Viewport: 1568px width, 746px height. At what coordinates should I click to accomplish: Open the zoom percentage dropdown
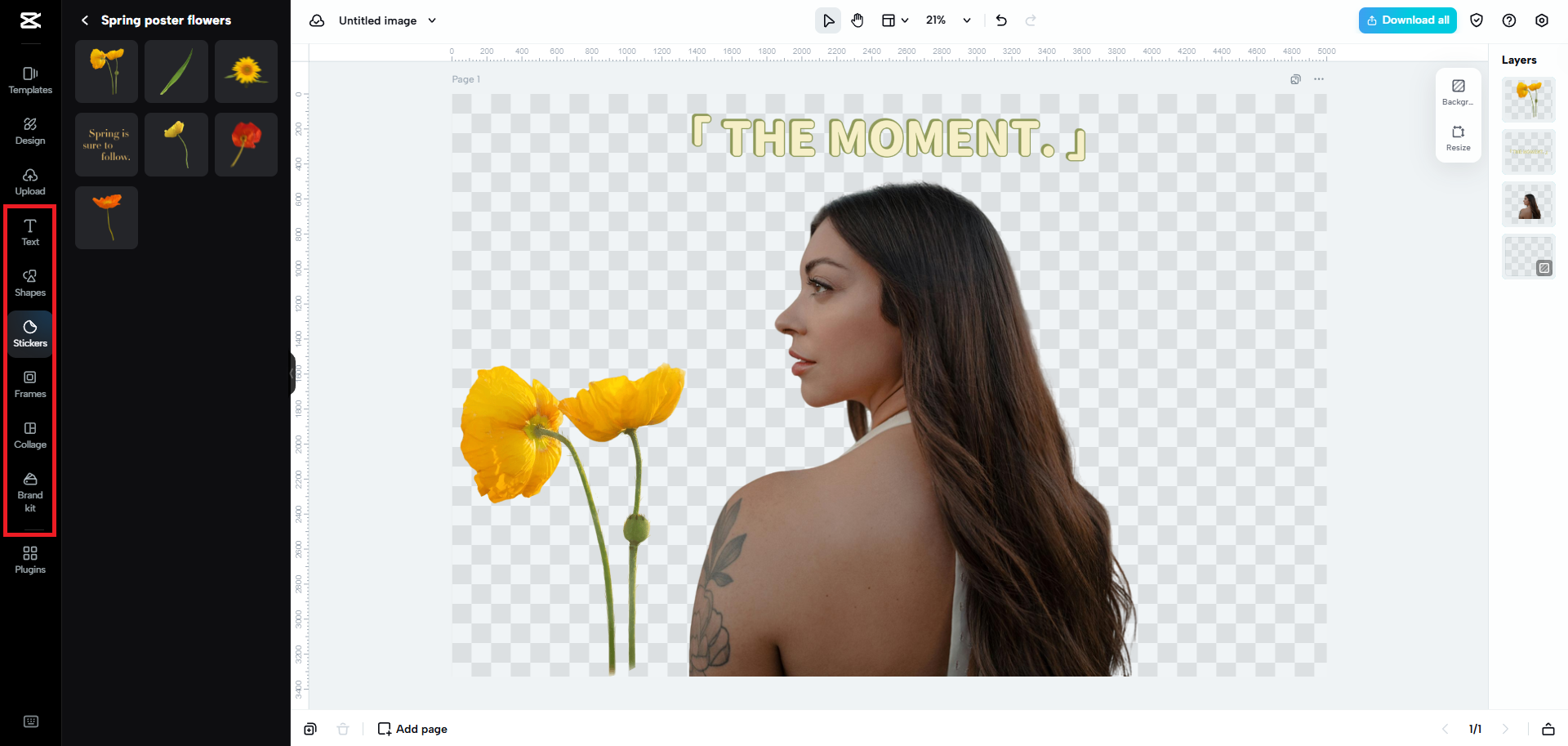947,20
